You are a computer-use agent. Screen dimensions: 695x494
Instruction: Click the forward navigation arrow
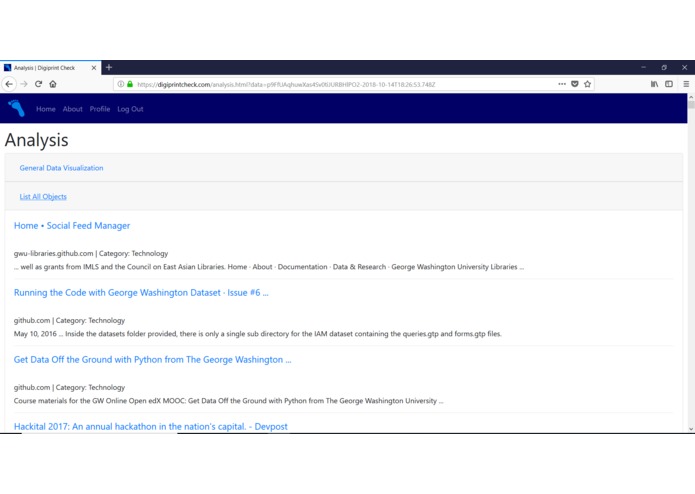24,84
